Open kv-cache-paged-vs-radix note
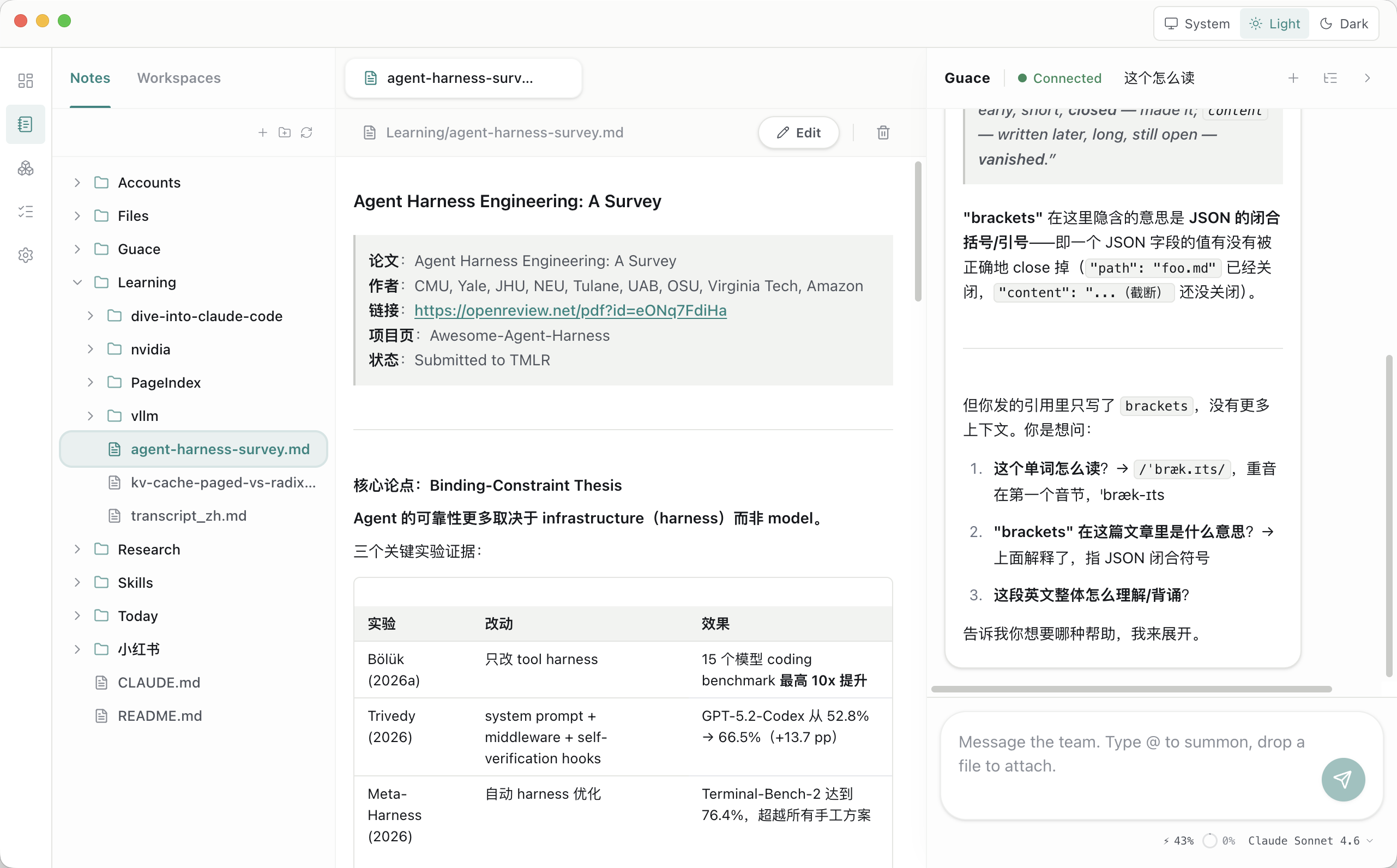Viewport: 1397px width, 868px height. pos(194,482)
